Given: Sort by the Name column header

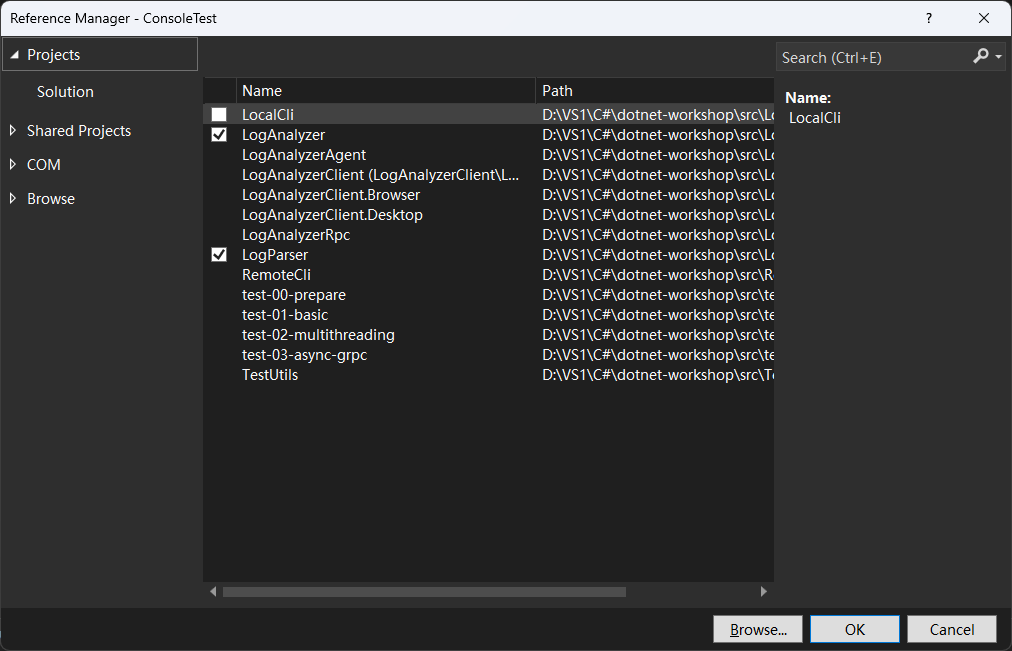Looking at the screenshot, I should (x=385, y=91).
